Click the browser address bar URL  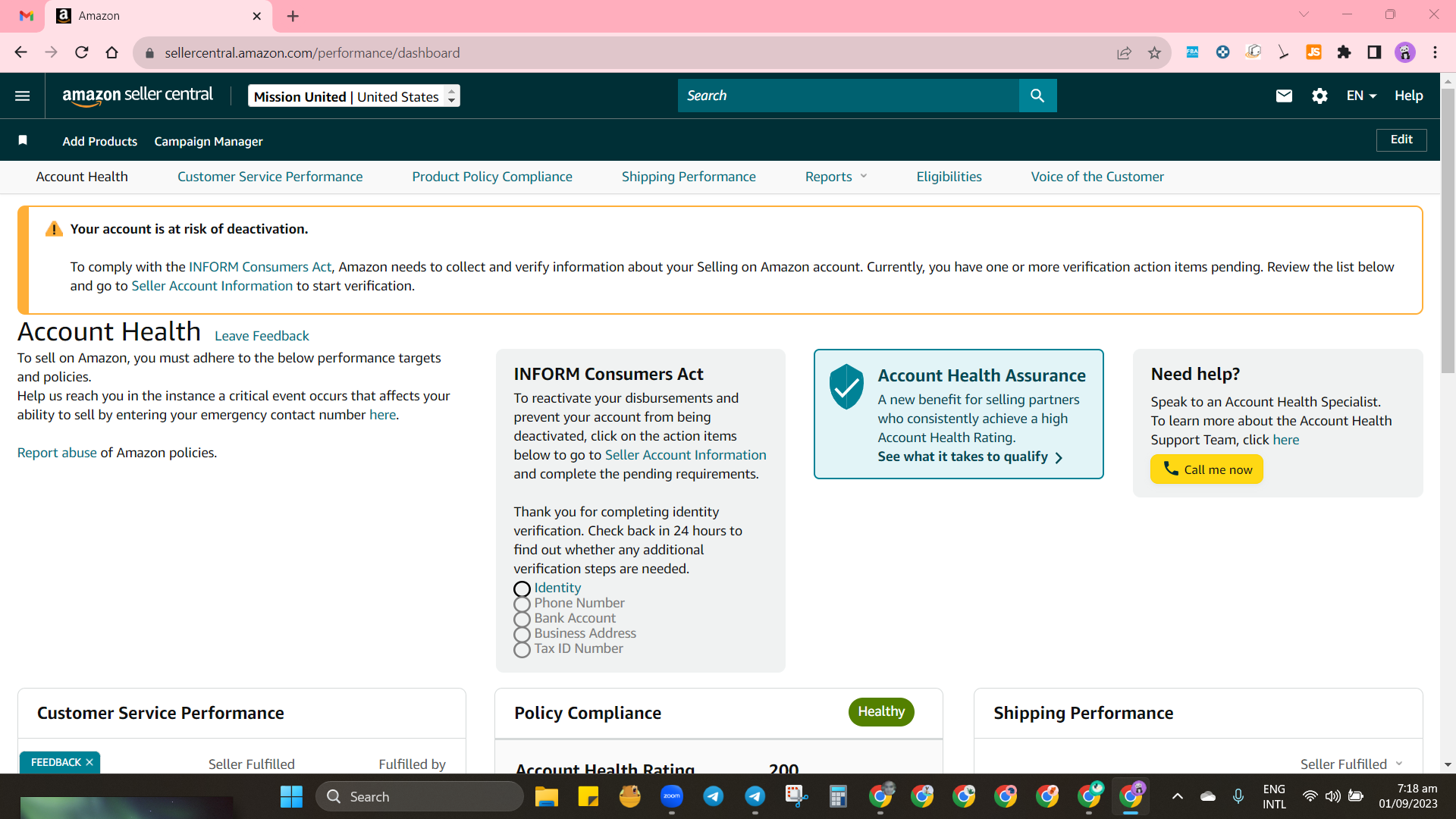coord(312,52)
